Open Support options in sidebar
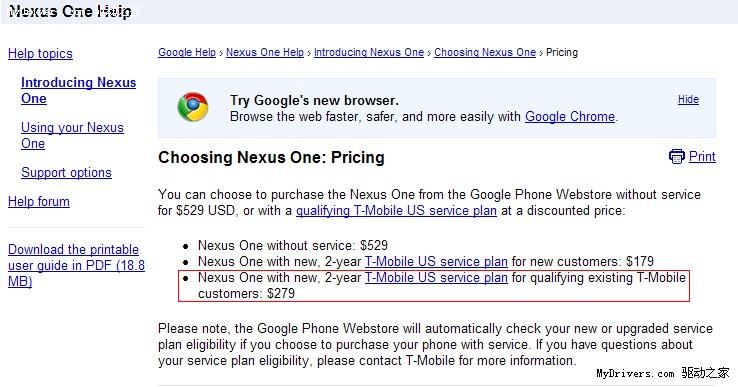Screen dimensions: 738x387 click(66, 172)
